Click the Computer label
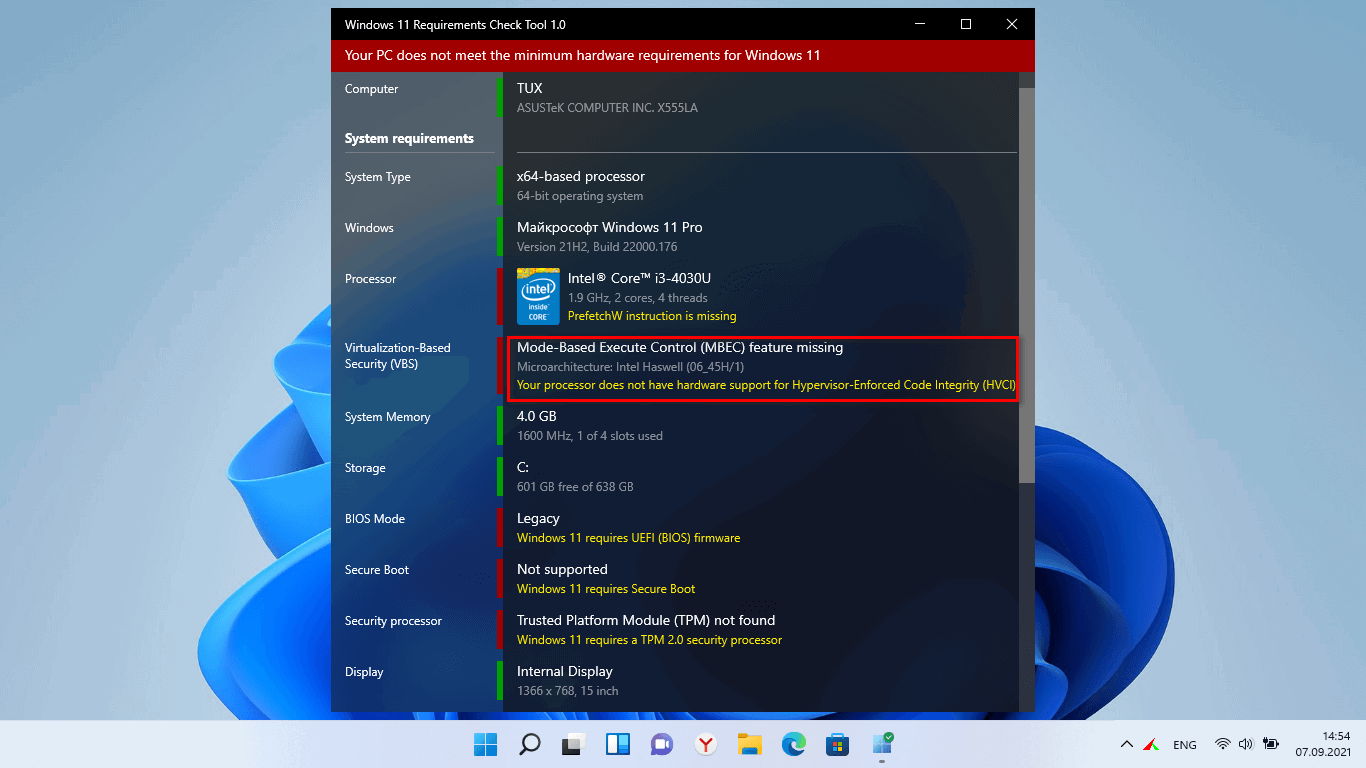The height and width of the screenshot is (768, 1366). pos(372,89)
